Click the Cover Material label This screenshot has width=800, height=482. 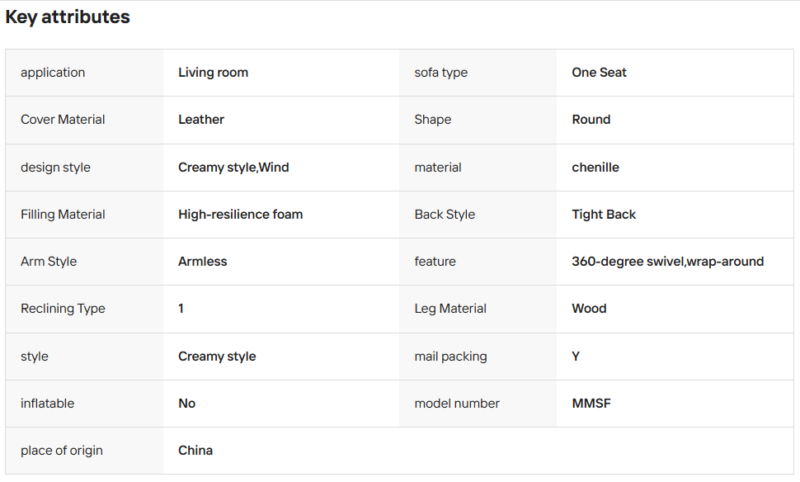[63, 119]
